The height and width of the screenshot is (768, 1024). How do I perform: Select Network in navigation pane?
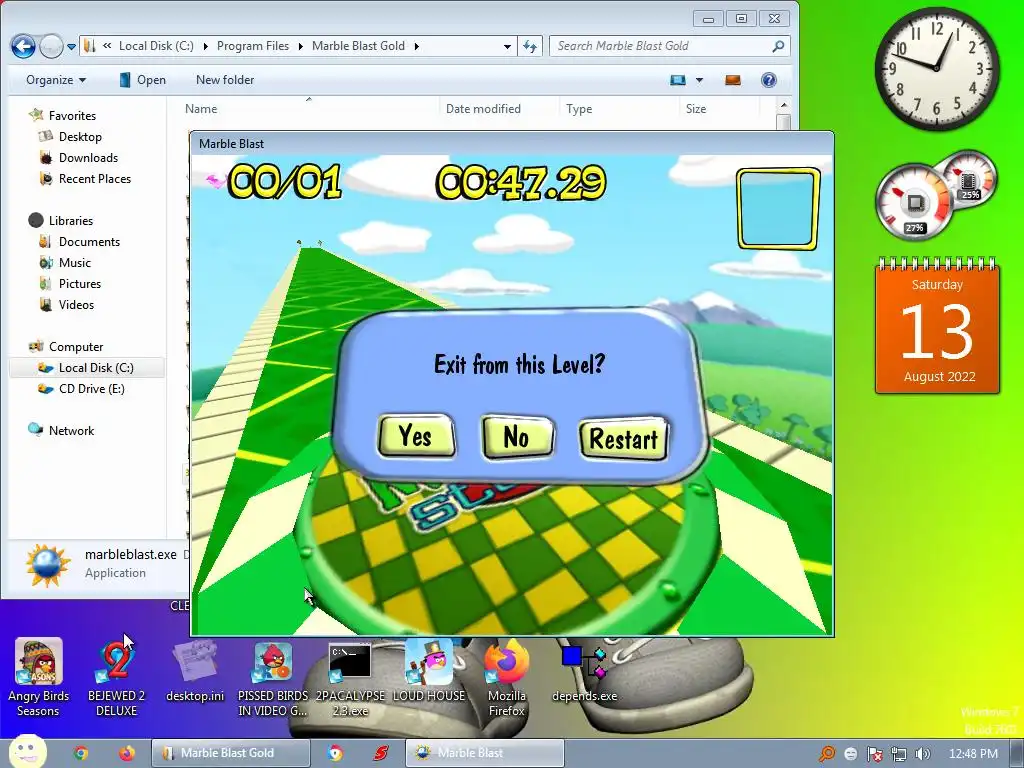click(71, 430)
